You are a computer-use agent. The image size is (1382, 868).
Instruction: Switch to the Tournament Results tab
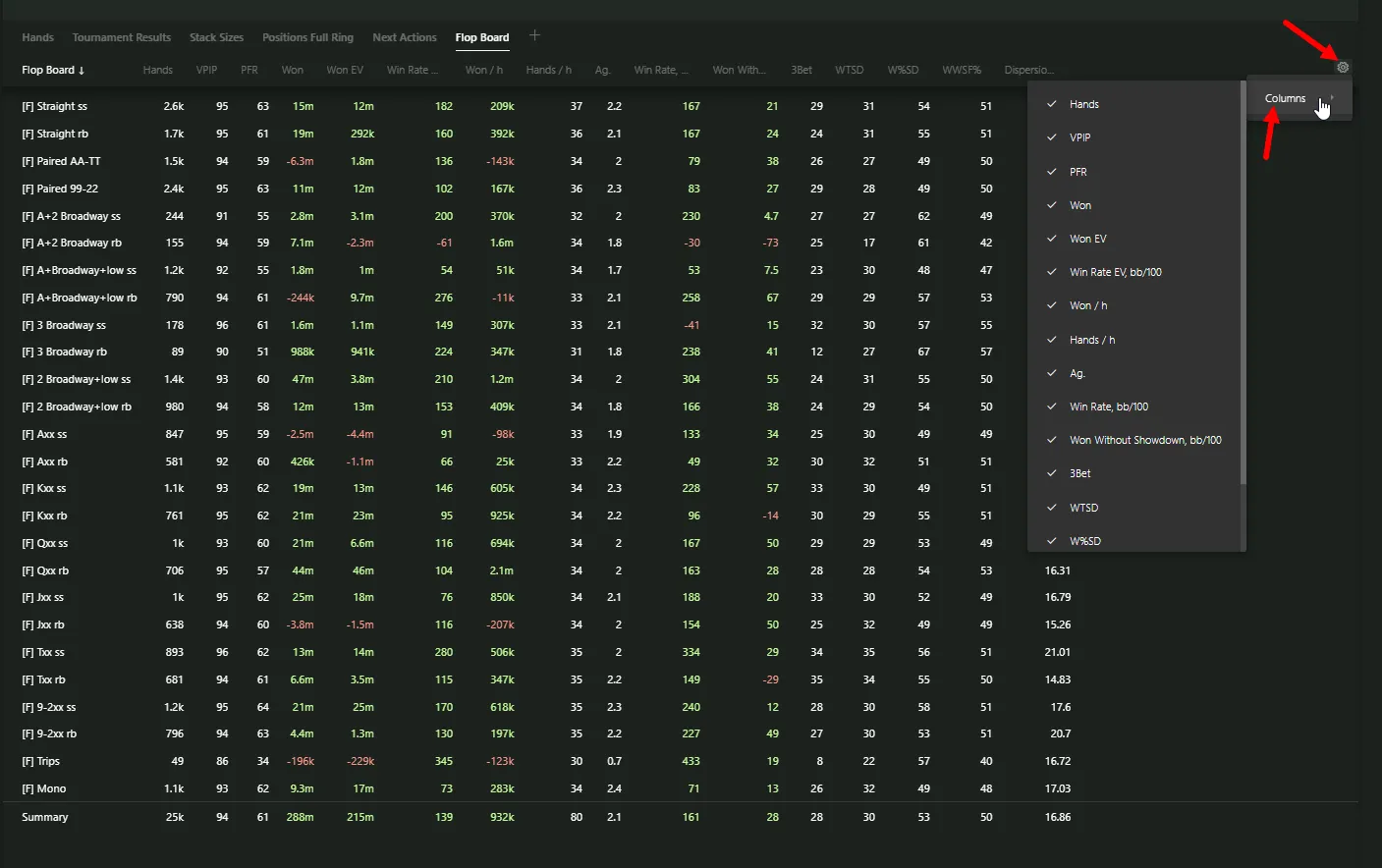click(x=121, y=37)
